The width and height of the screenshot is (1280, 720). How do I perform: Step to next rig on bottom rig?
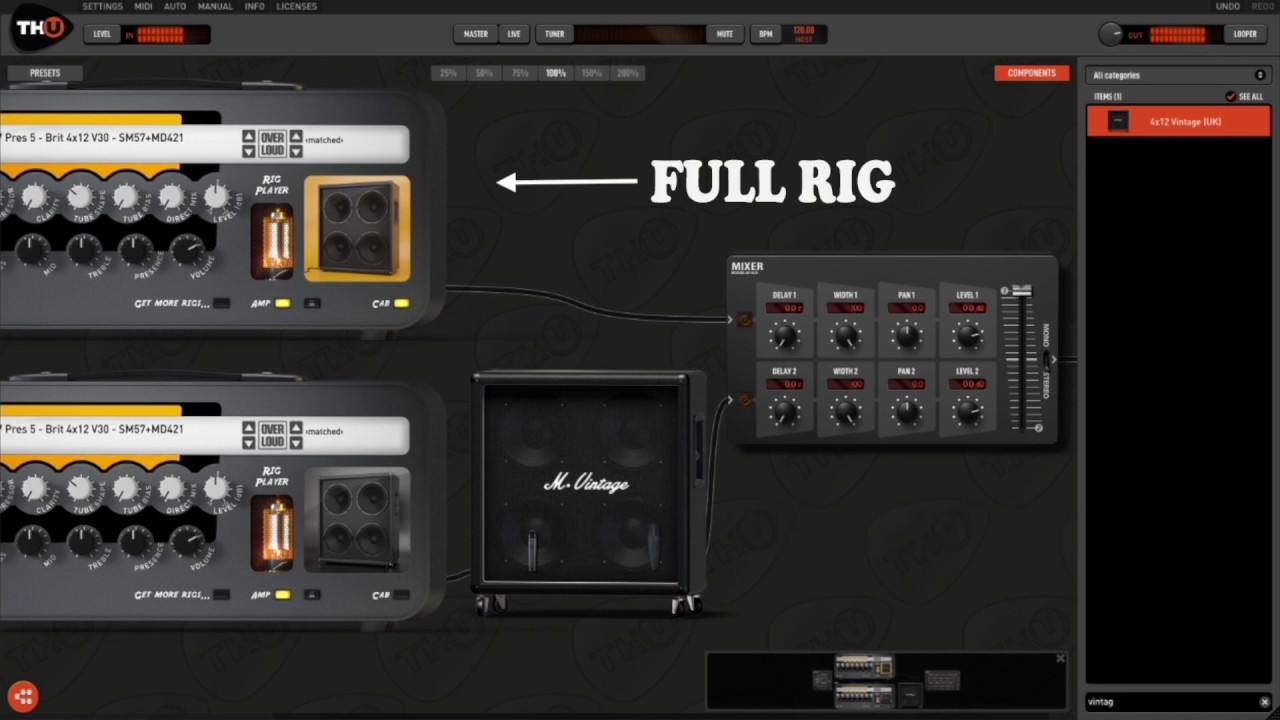tap(248, 443)
